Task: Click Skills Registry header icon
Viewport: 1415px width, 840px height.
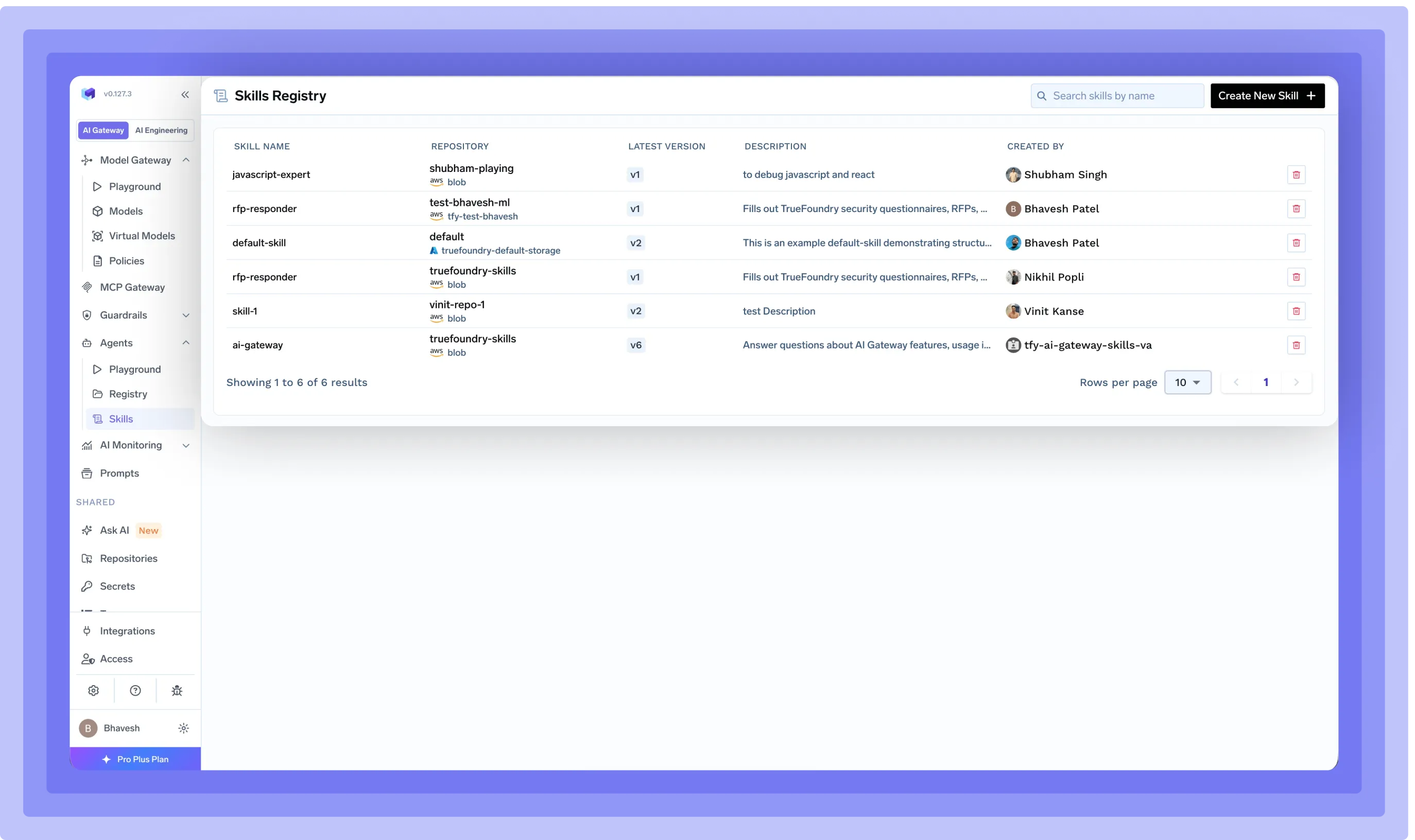Action: (x=221, y=96)
